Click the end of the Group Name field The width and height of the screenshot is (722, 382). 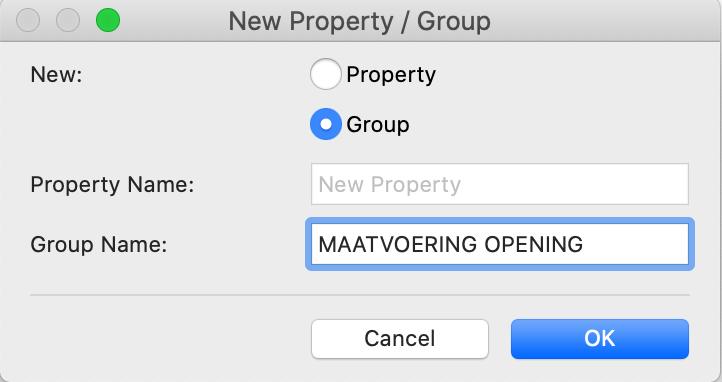coord(635,244)
